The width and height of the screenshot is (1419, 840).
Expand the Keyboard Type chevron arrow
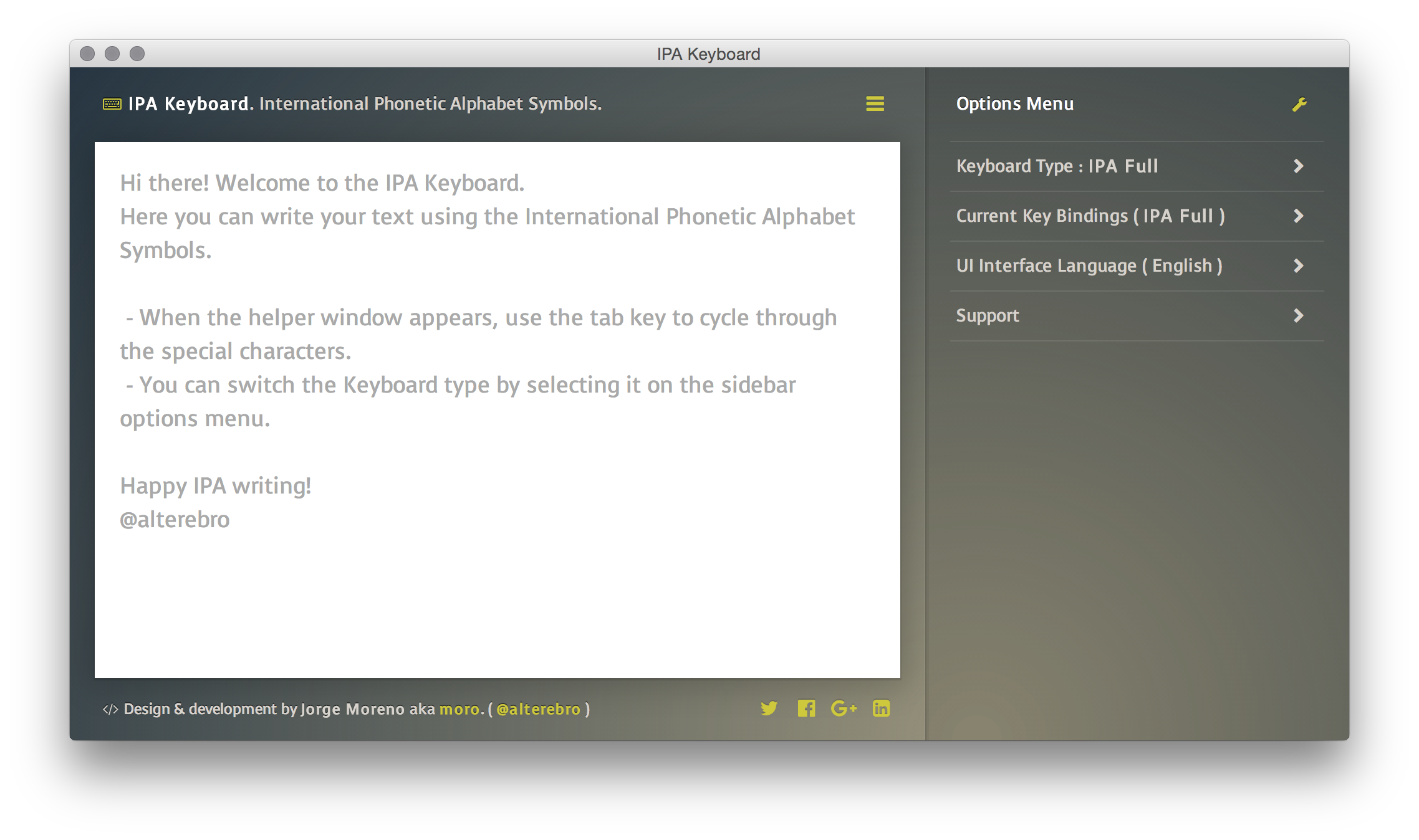click(x=1298, y=166)
